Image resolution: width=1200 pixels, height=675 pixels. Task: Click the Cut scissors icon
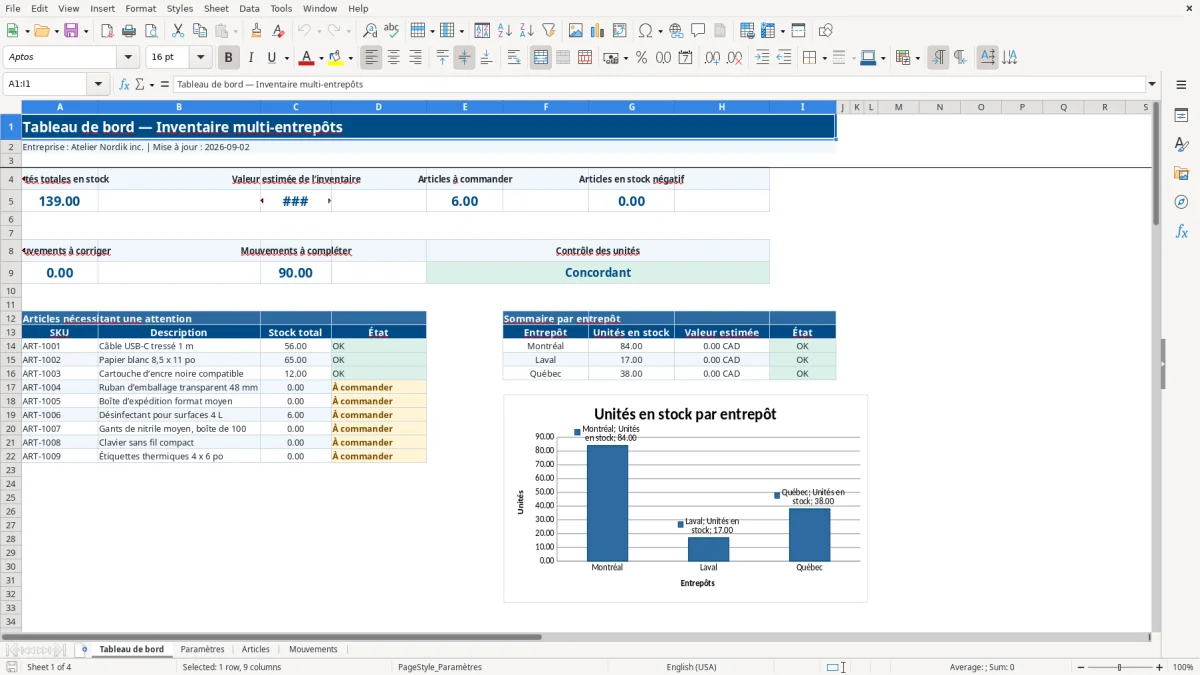[x=178, y=31]
